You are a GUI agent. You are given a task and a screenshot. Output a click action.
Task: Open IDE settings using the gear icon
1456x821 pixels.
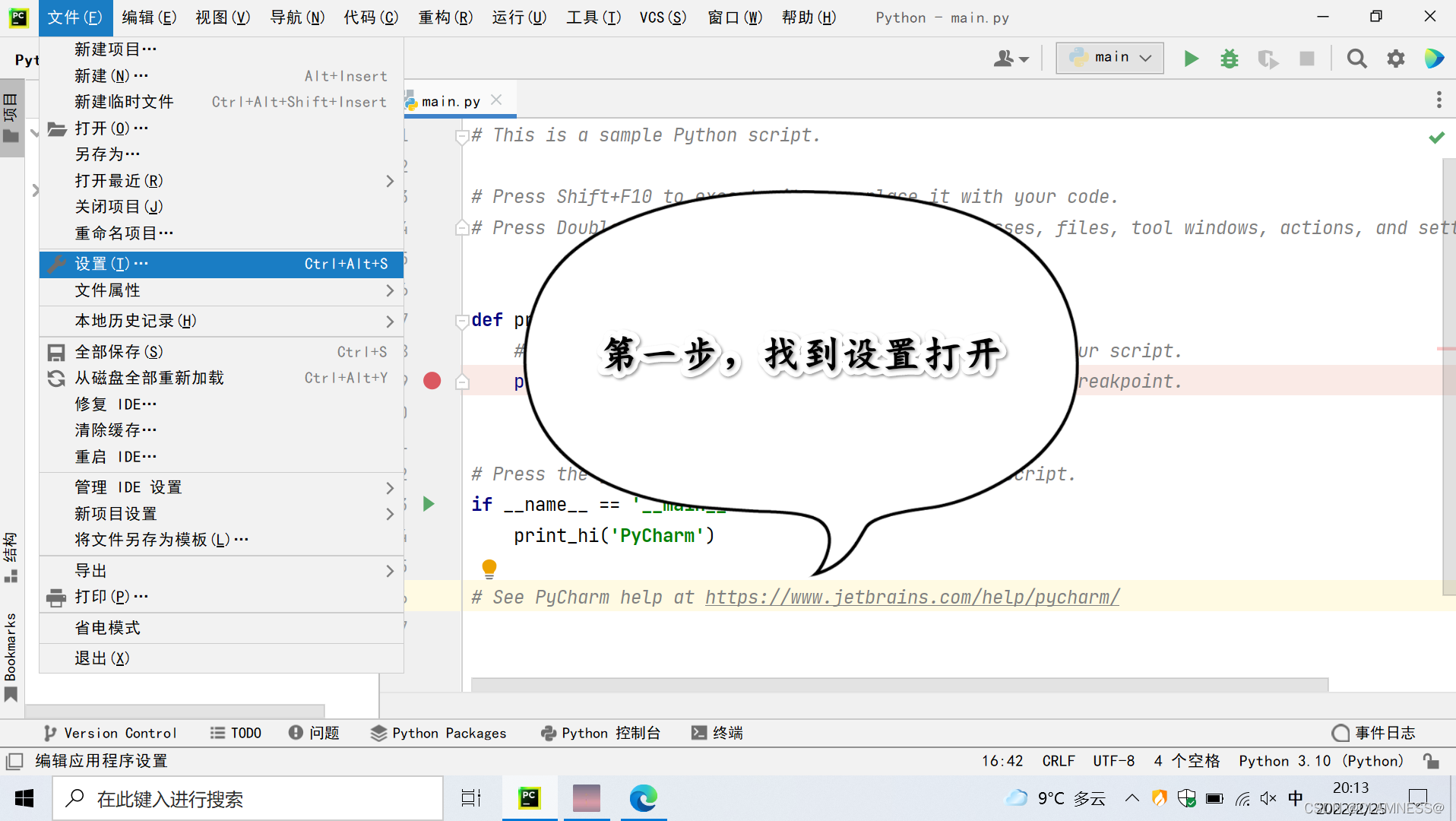click(x=1396, y=58)
